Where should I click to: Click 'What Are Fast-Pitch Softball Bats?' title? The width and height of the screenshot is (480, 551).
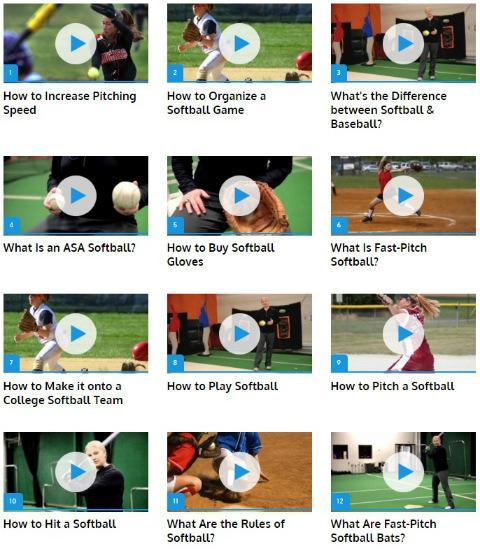point(383,531)
